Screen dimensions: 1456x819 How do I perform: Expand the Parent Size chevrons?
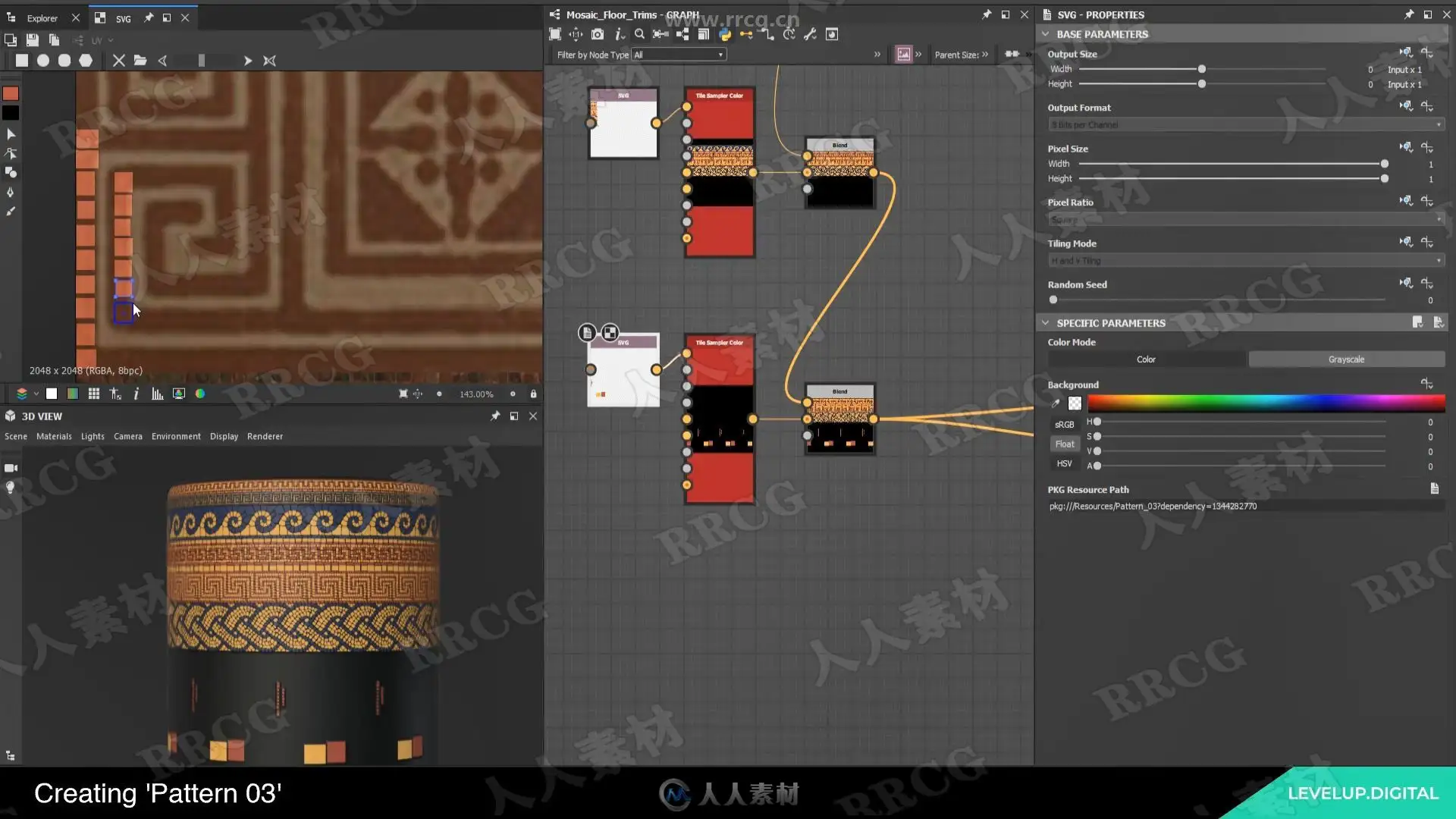click(x=984, y=55)
